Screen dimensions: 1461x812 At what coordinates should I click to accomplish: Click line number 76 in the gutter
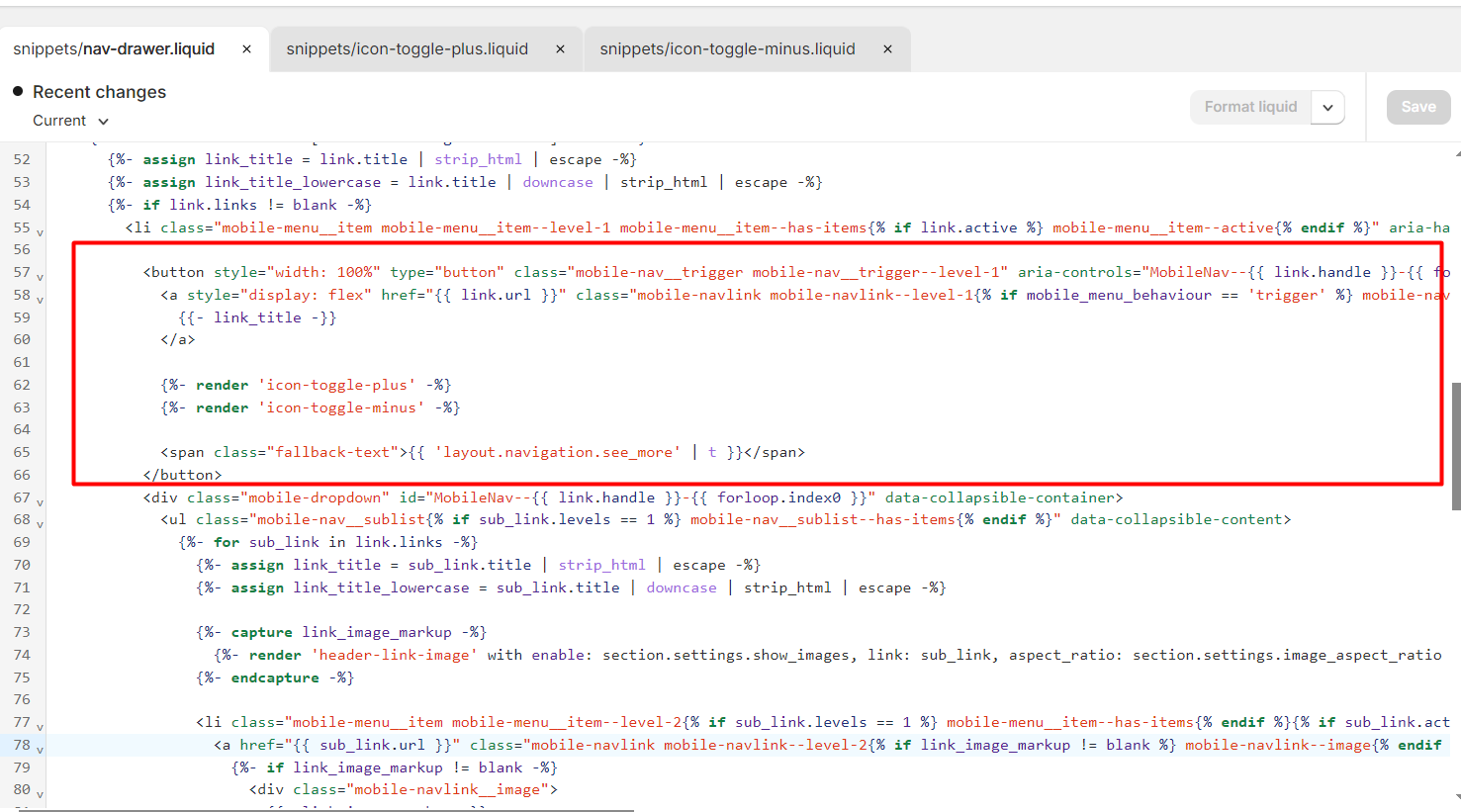coord(22,699)
